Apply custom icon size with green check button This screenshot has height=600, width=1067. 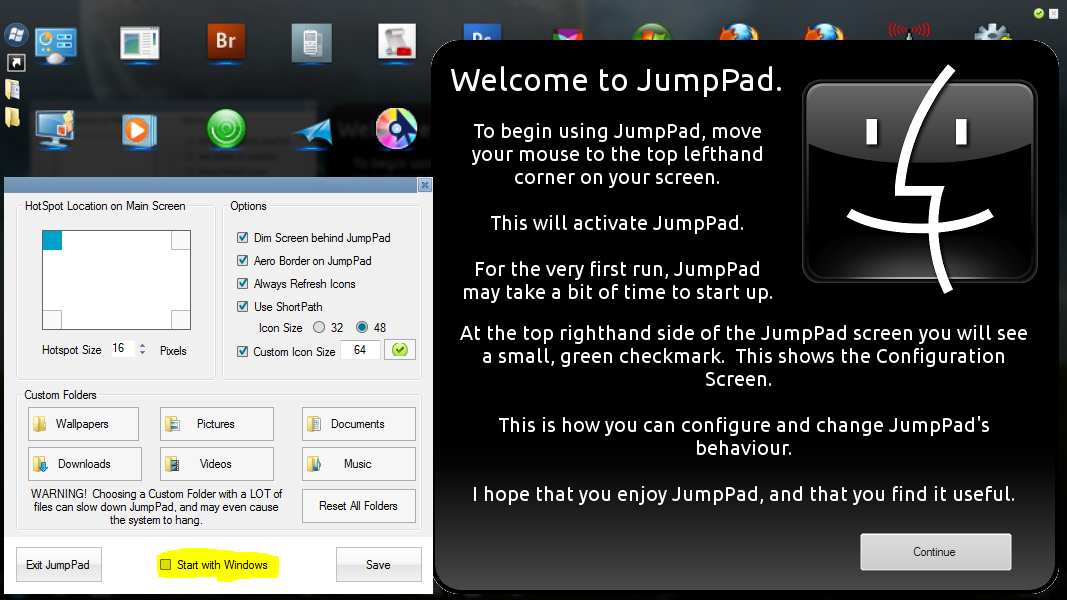[x=399, y=350]
